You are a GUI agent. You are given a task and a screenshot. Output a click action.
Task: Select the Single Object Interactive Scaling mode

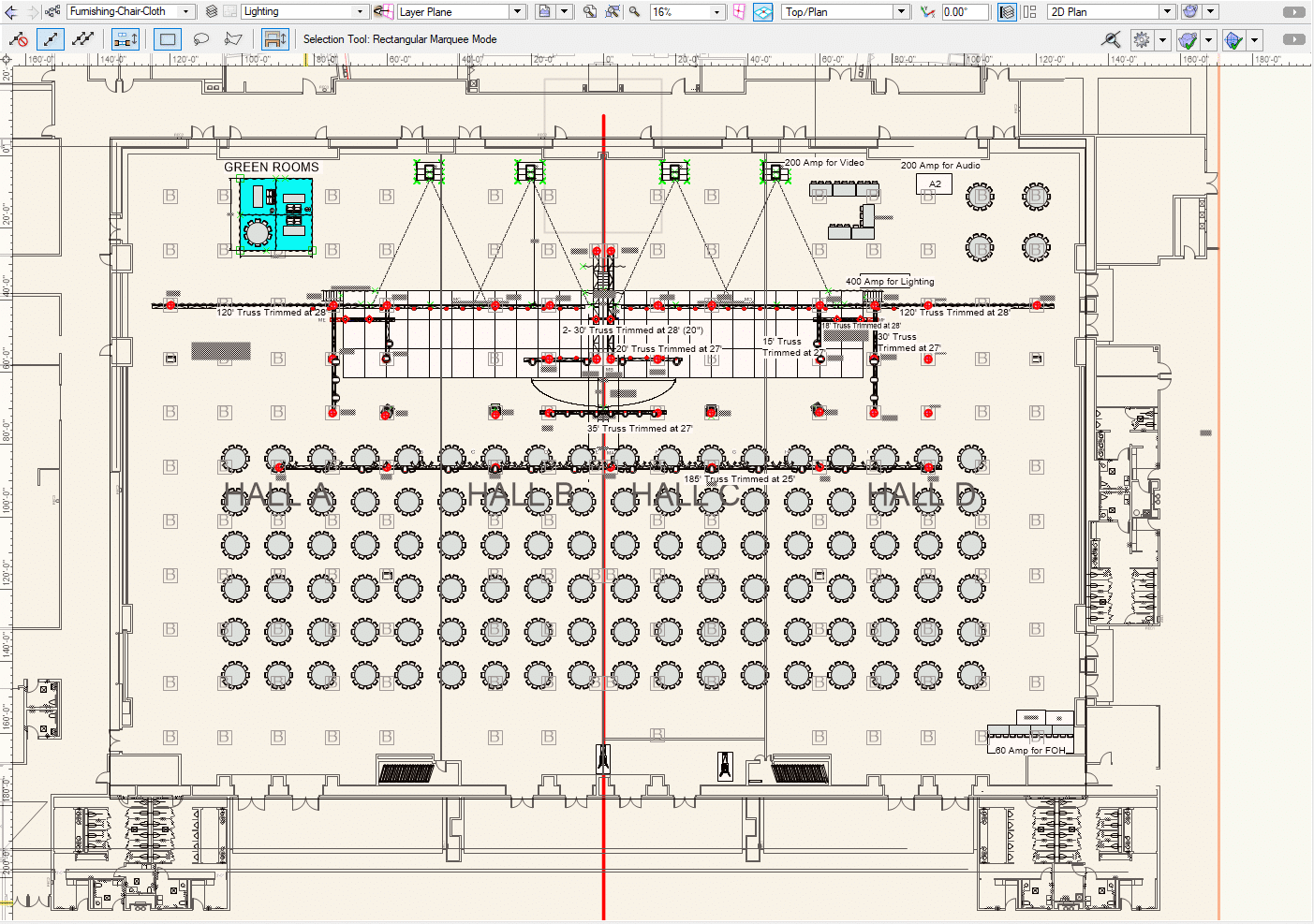[51, 39]
